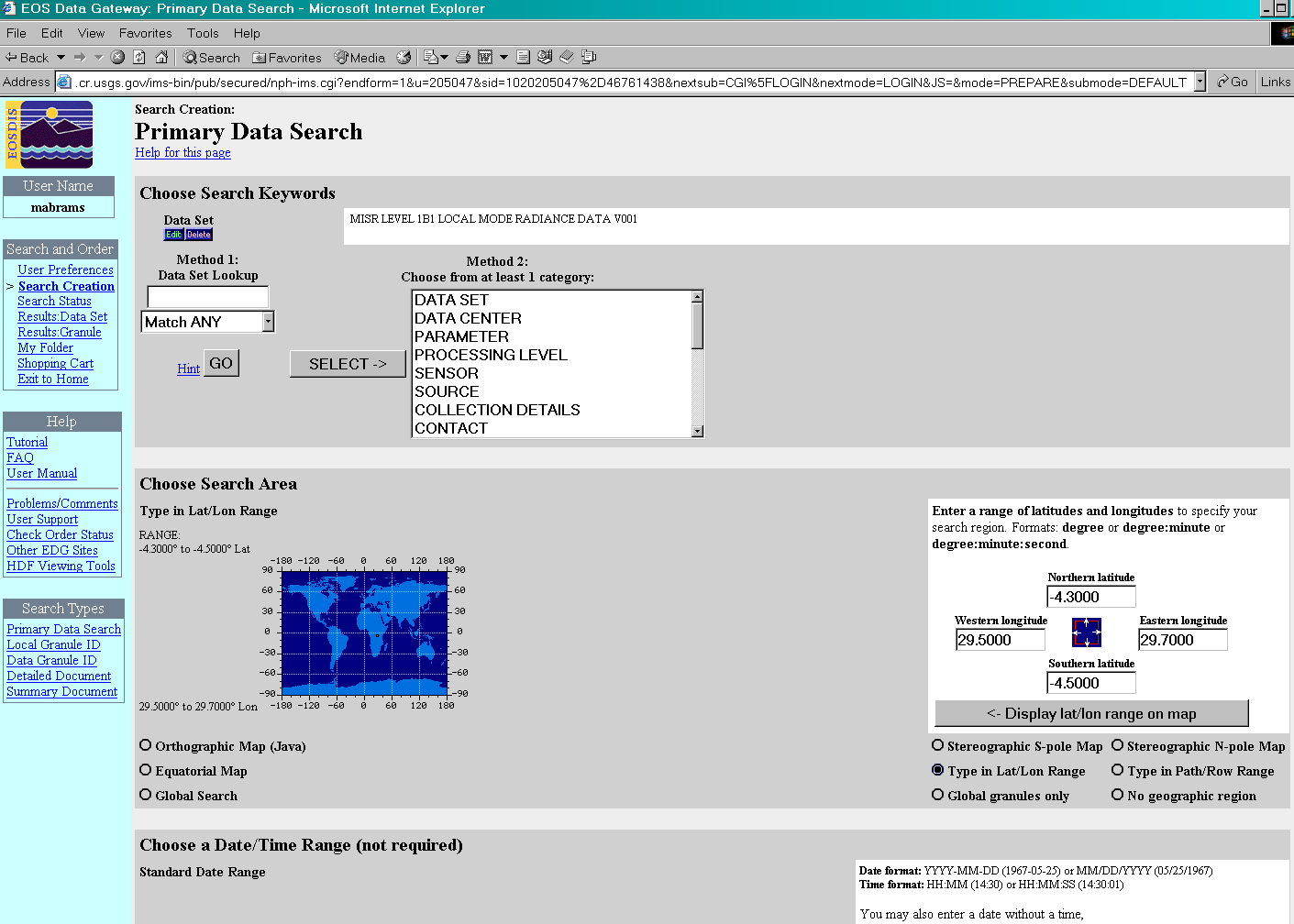Select the Equatorial Map option
Image resolution: width=1294 pixels, height=924 pixels.
click(146, 770)
